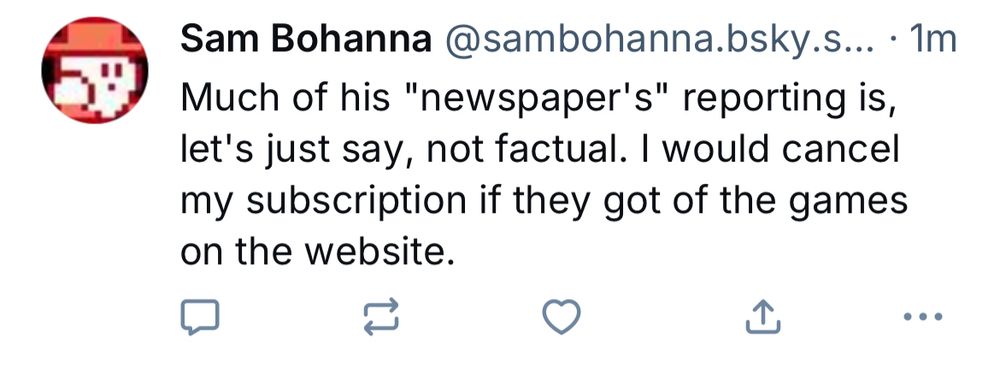1000x367 pixels.
Task: Tap the repost arrows icon
Action: 381,316
